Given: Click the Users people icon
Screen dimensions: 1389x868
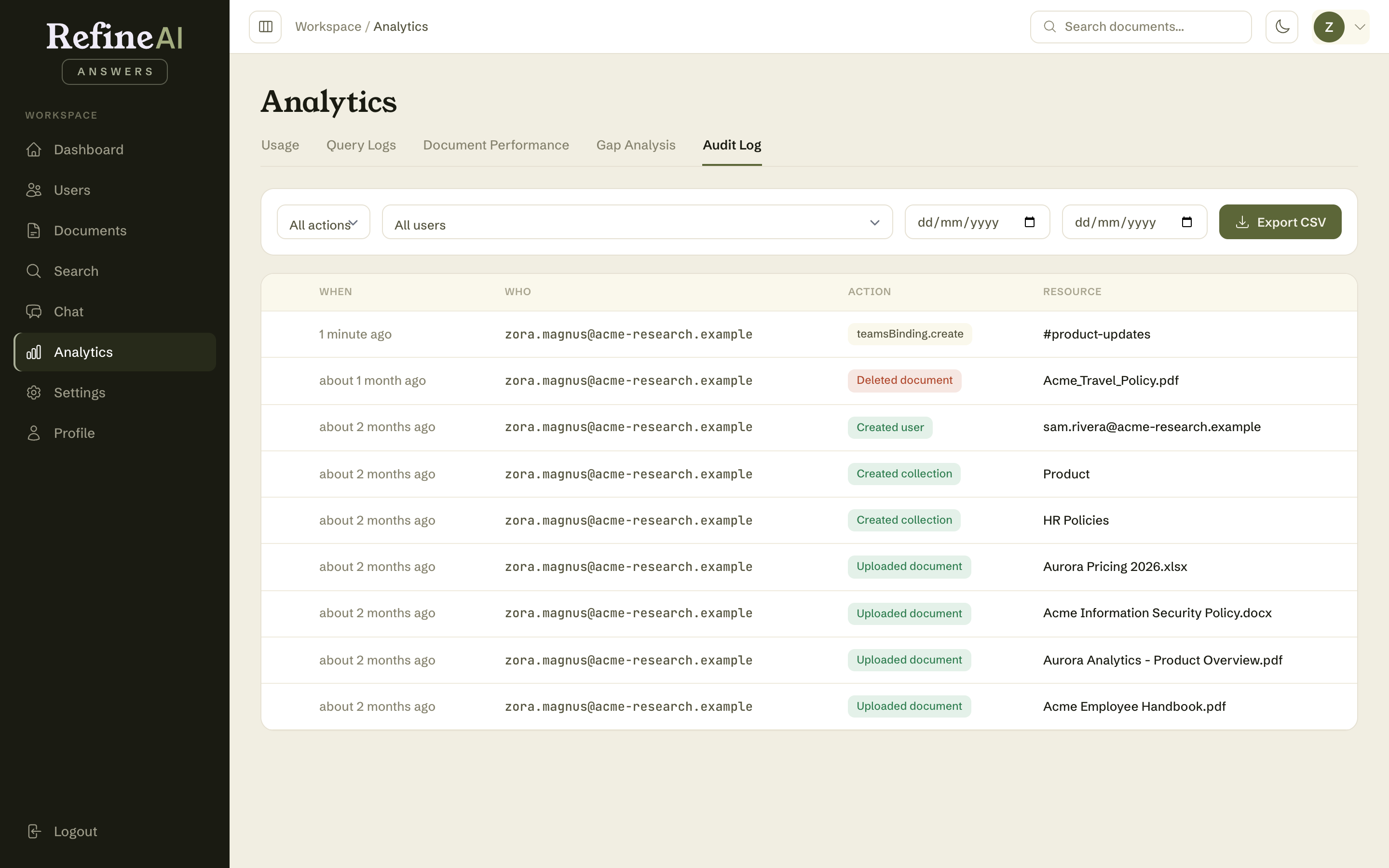Looking at the screenshot, I should pyautogui.click(x=34, y=190).
